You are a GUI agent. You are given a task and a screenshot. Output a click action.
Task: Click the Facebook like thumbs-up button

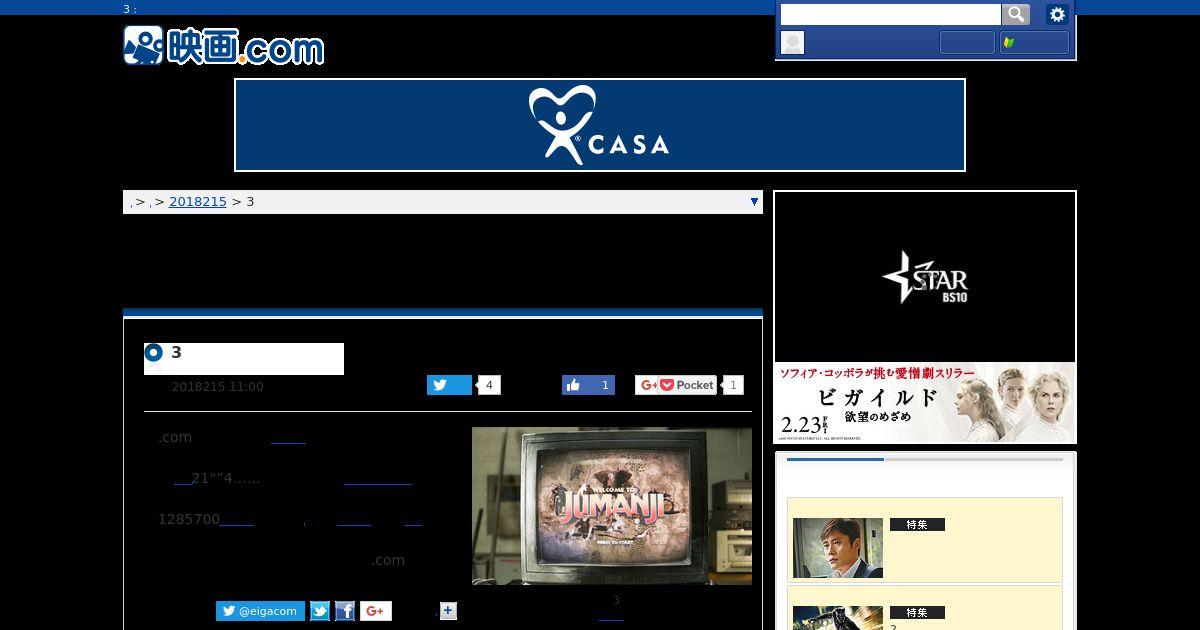pos(588,385)
